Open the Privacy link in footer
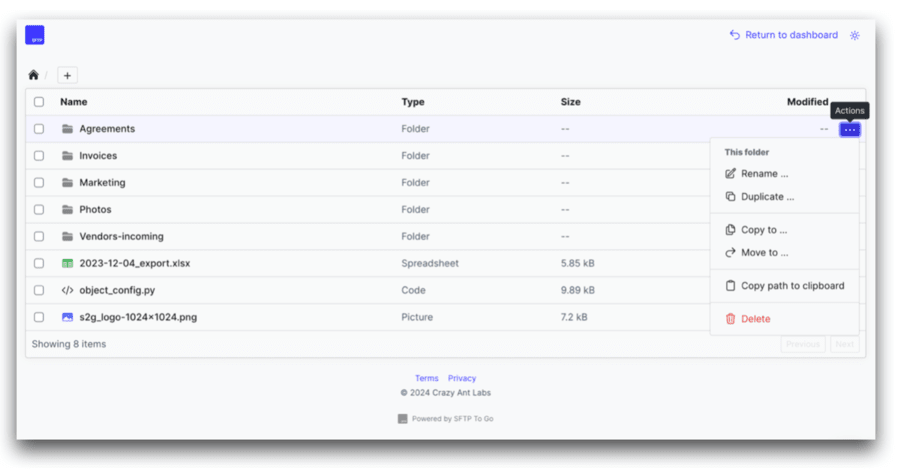The image size is (900, 474). 462,379
